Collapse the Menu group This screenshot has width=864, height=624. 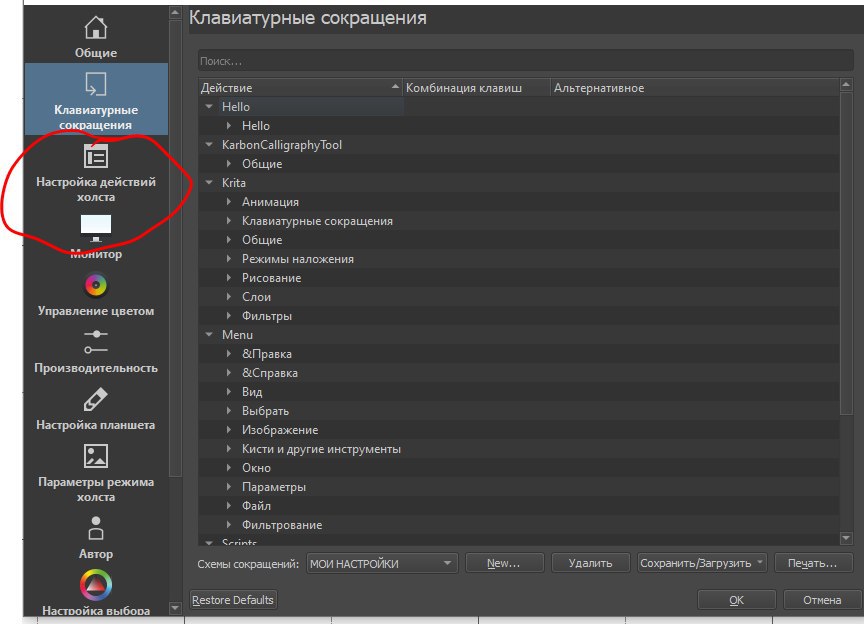point(209,335)
